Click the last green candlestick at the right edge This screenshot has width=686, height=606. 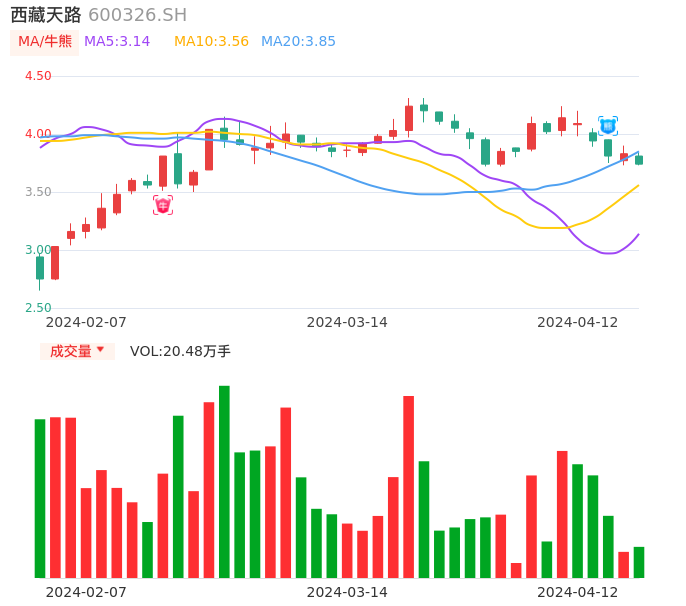(639, 160)
